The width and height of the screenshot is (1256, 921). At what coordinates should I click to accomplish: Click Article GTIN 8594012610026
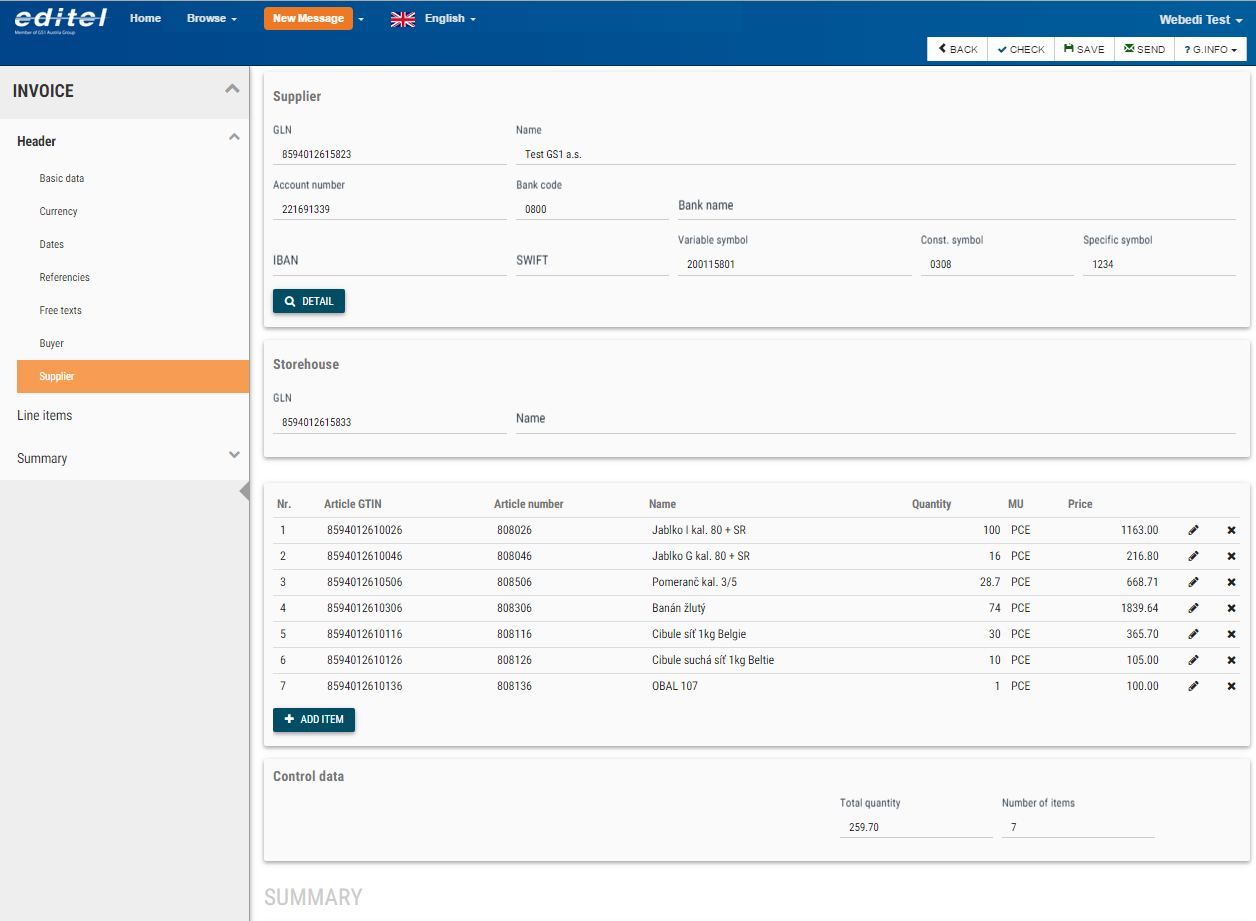pyautogui.click(x=364, y=530)
